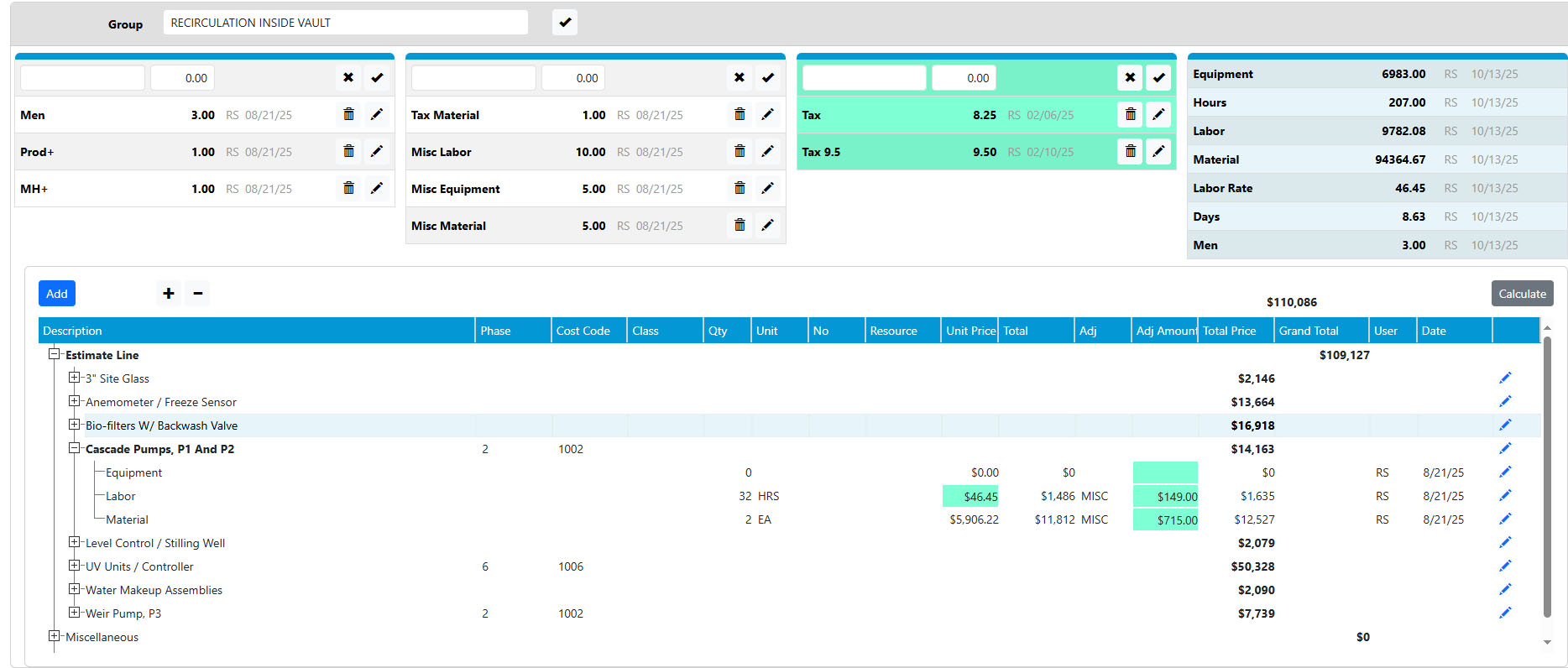Sort by the Cost Code column header
The image size is (1568, 668).
[x=583, y=331]
